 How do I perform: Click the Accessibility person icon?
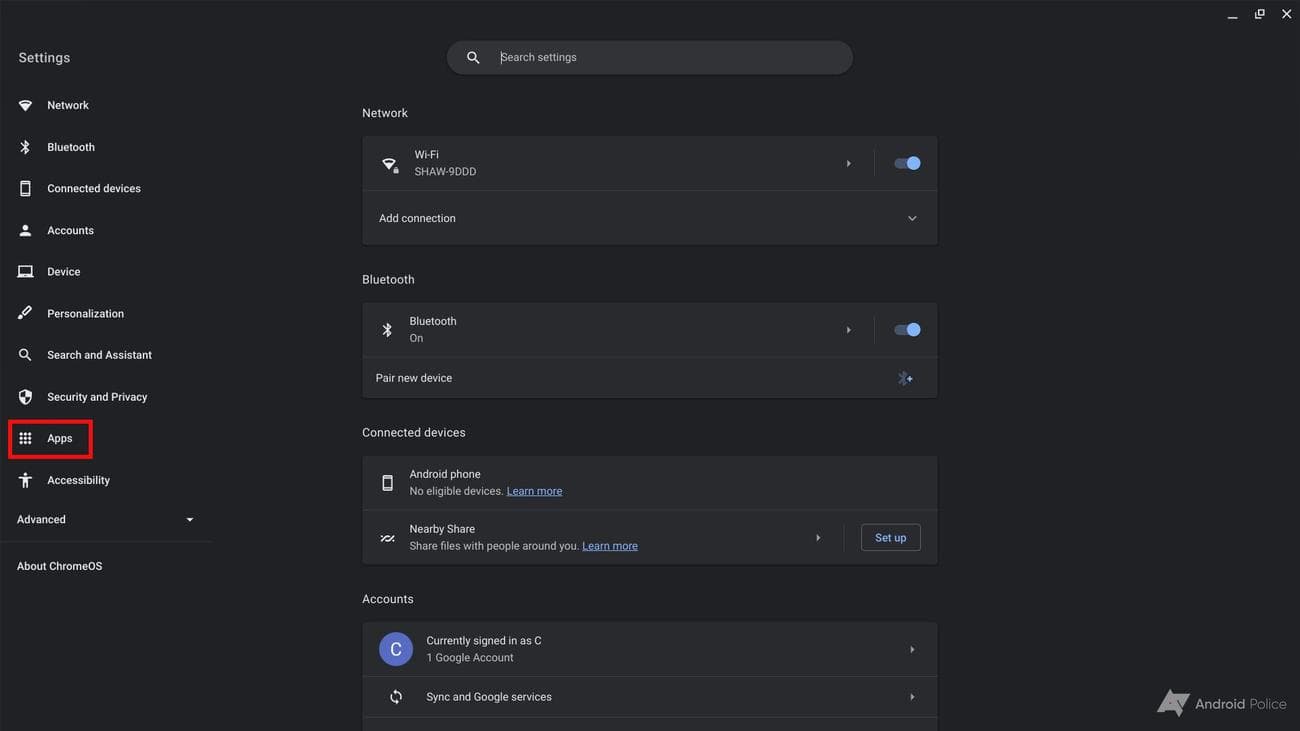[x=25, y=481]
